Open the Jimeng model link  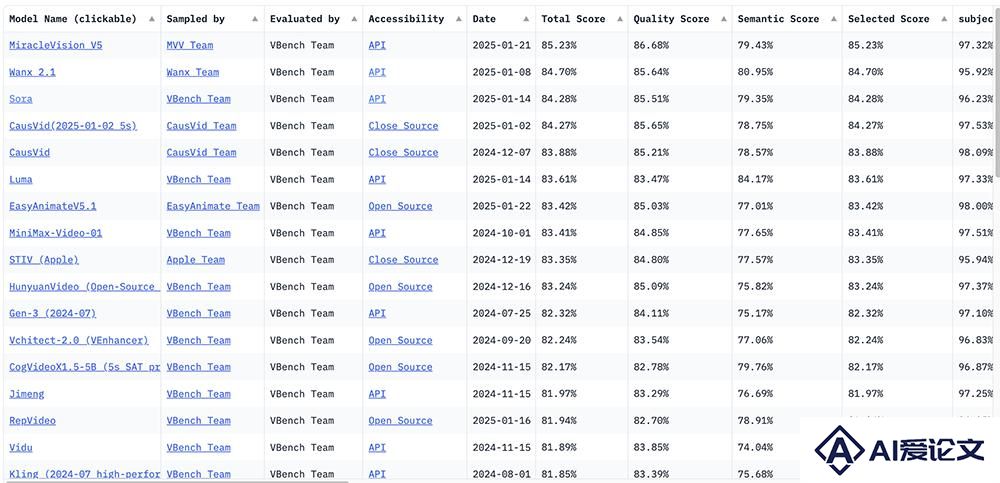click(x=27, y=394)
